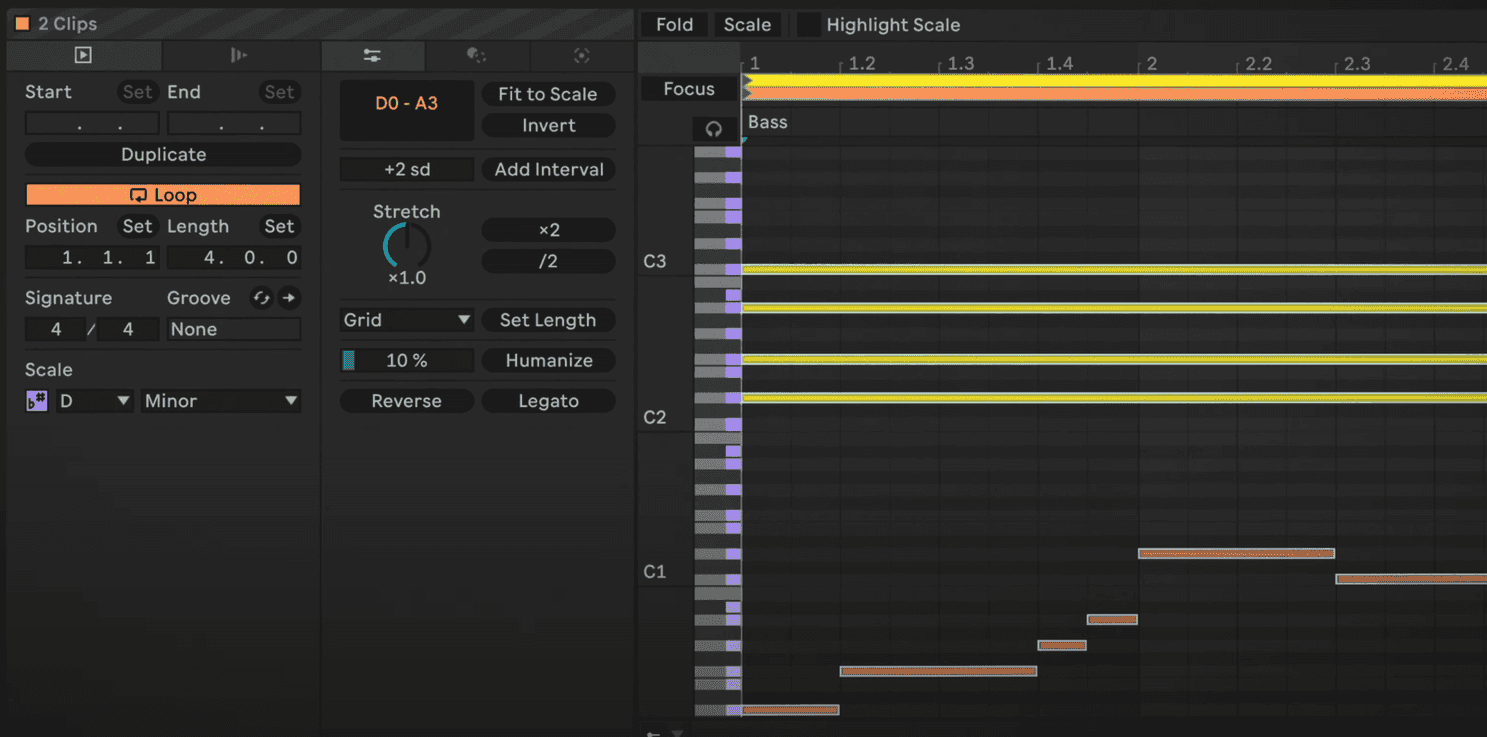Click the groove commit arrow icon
The height and width of the screenshot is (737, 1487).
[289, 297]
